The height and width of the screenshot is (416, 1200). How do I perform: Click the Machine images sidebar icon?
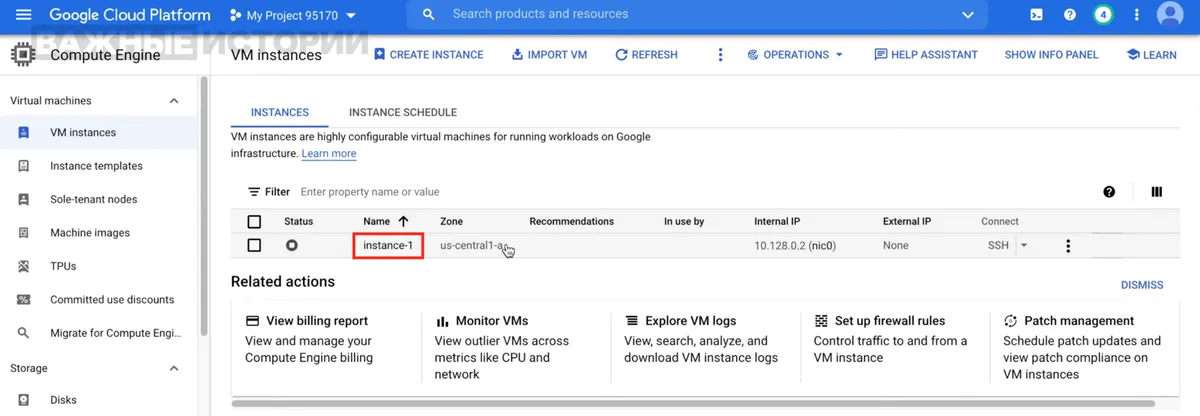click(24, 233)
